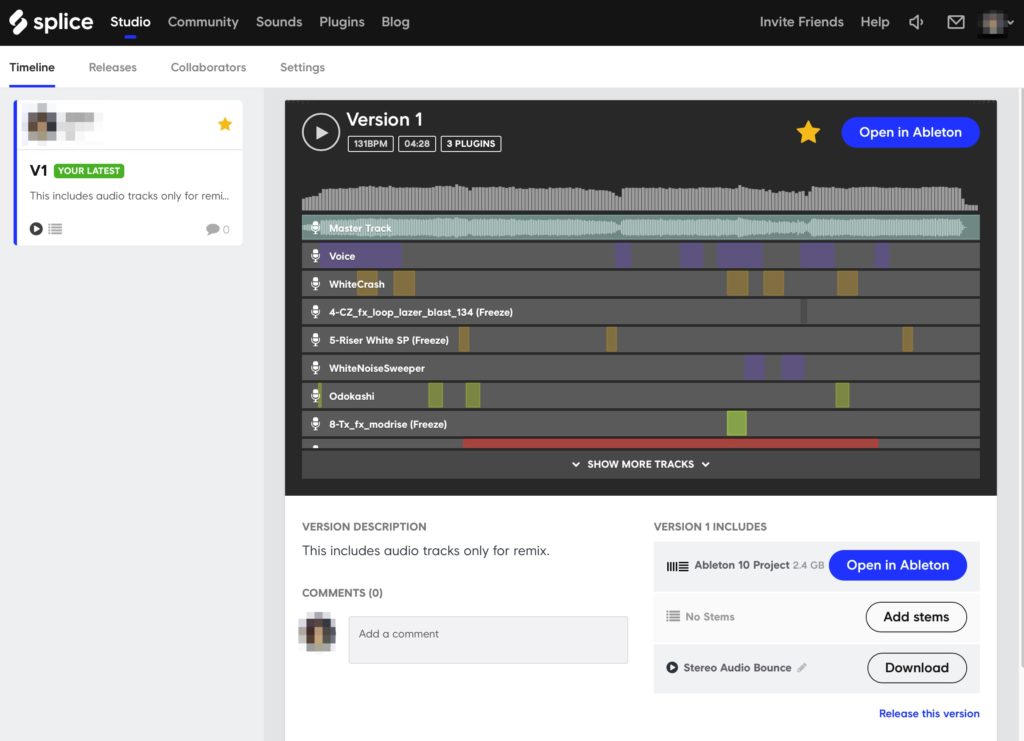Screen dimensions: 1024x741
Task: Click microphone icon on 4-CZ_fx_loop_lazer_blast track
Action: 315,312
